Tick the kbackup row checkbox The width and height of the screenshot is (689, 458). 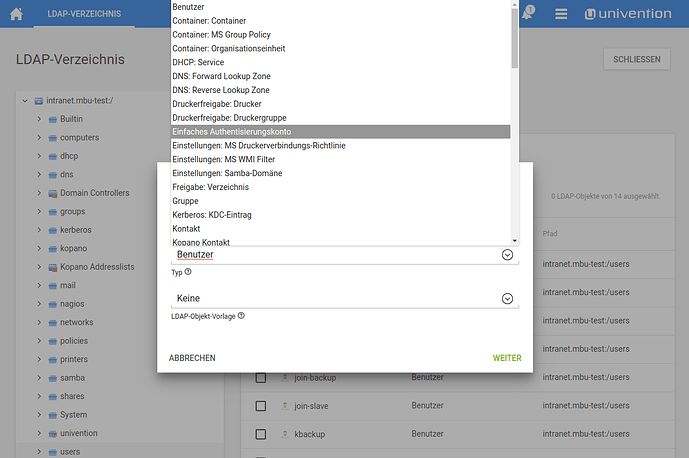pyautogui.click(x=261, y=434)
